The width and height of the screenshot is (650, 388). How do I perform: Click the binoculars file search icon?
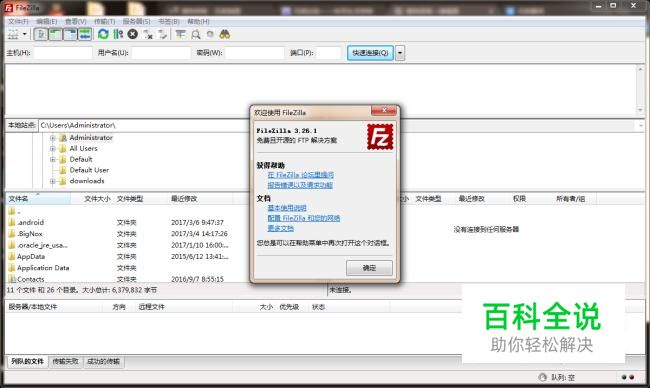[225, 34]
